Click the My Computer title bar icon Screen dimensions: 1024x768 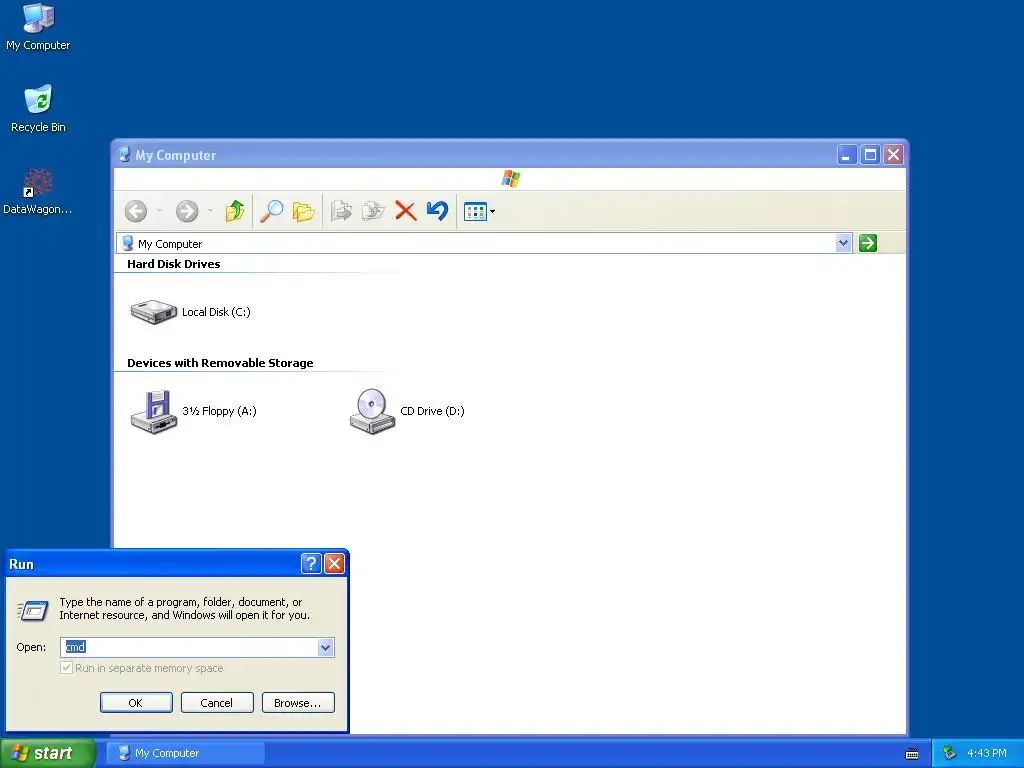click(x=124, y=155)
